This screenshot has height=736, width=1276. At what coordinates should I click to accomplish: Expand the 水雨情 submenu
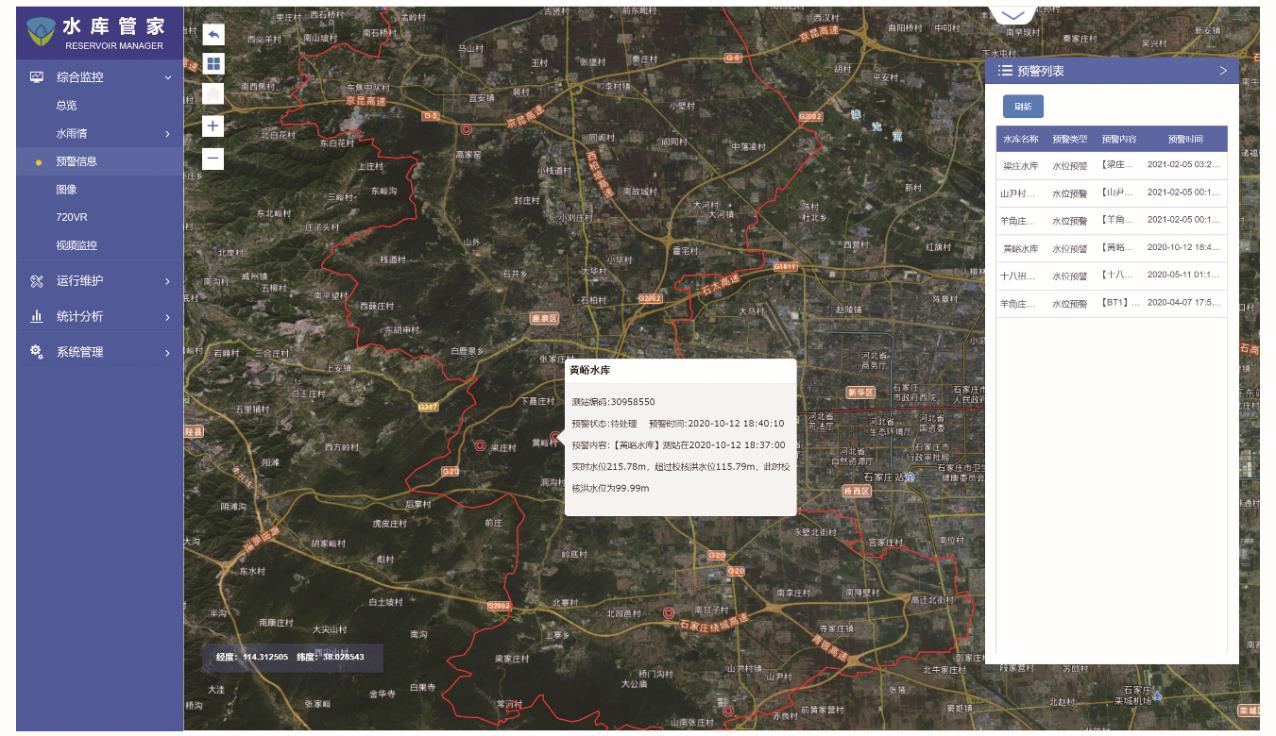(167, 133)
